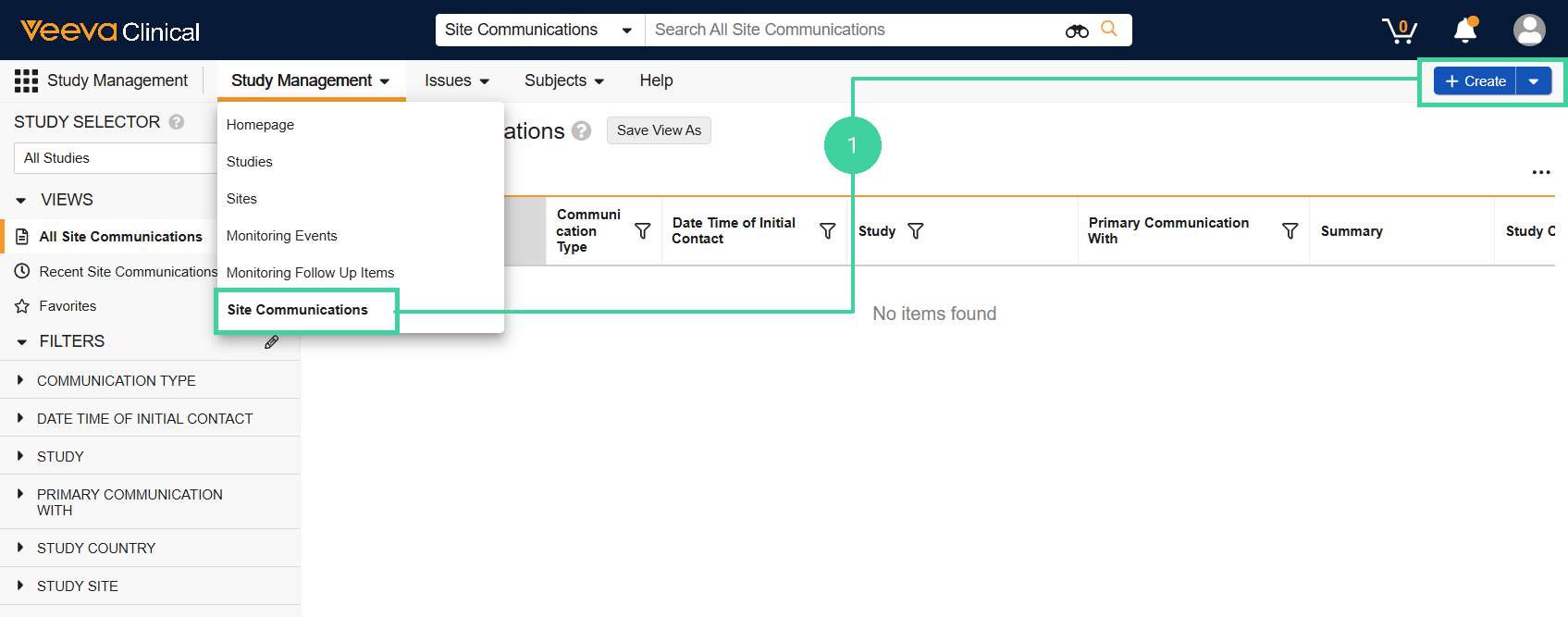The width and height of the screenshot is (1568, 617).
Task: Open the Subjects tab menu
Action: point(564,80)
